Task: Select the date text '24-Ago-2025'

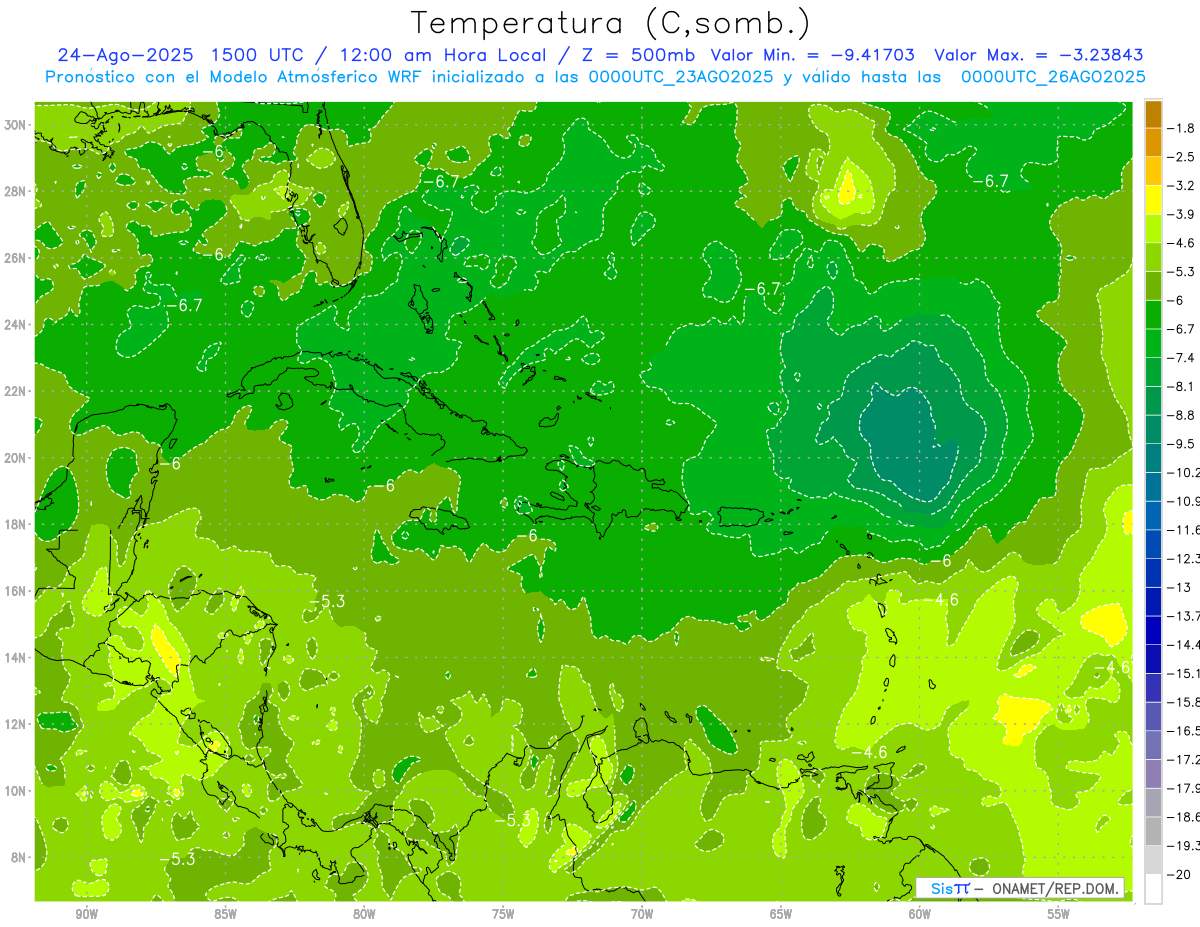Action: coord(124,55)
